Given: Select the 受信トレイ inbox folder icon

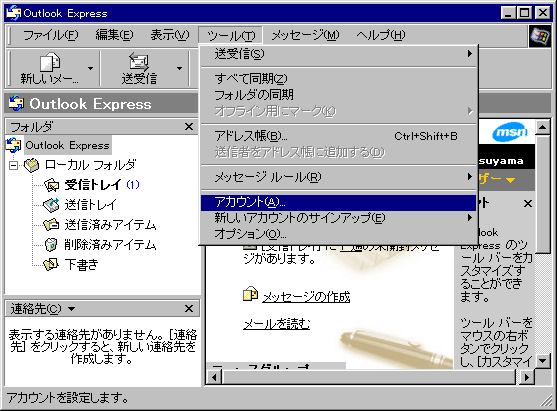Looking at the screenshot, I should (x=52, y=185).
